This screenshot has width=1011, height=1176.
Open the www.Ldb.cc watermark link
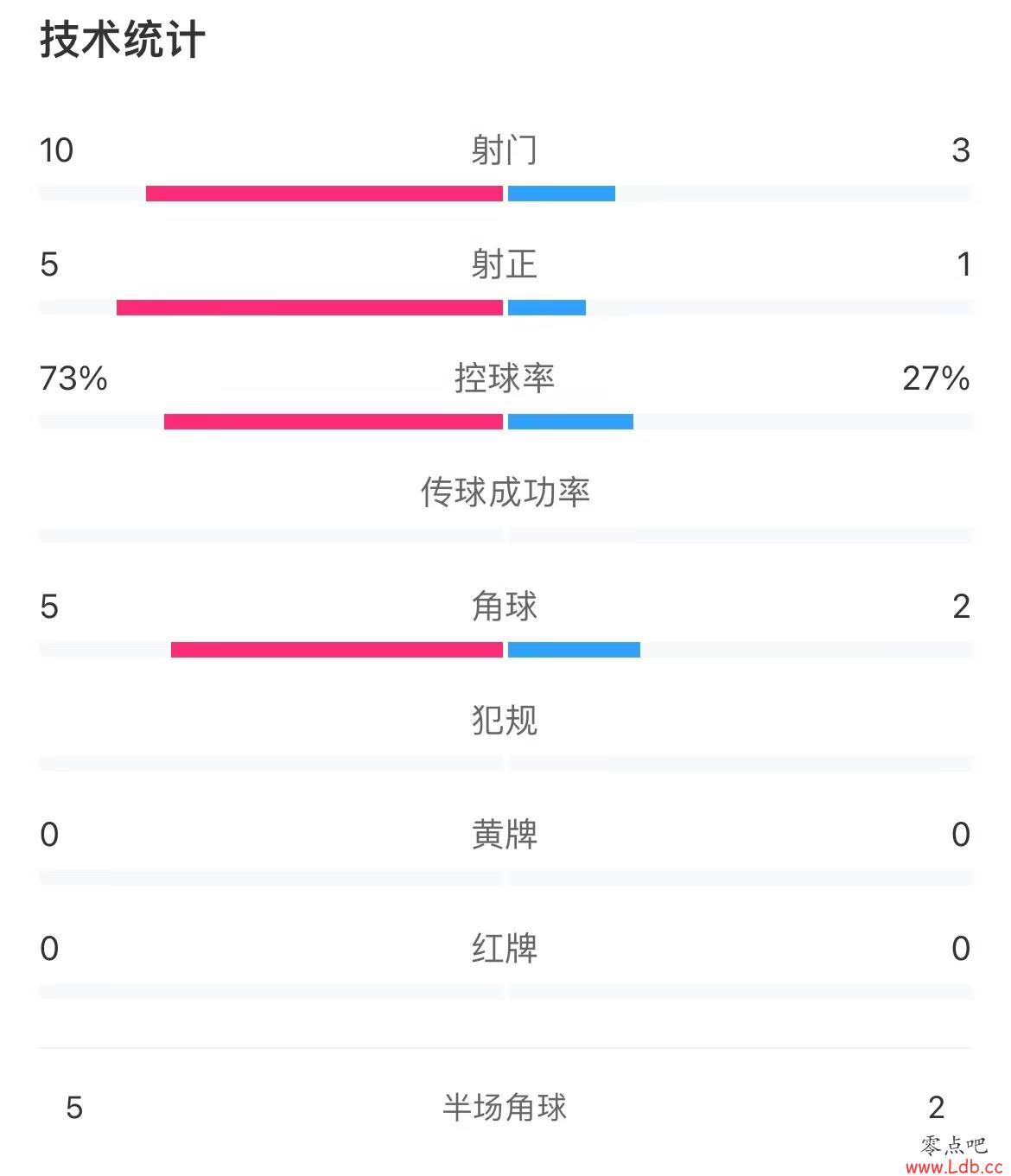coord(954,1166)
